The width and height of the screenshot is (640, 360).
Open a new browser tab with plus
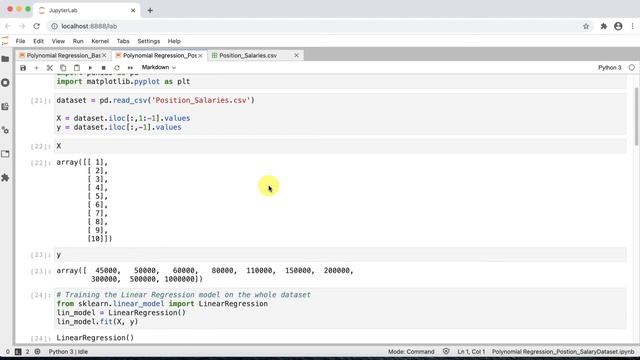tap(150, 11)
